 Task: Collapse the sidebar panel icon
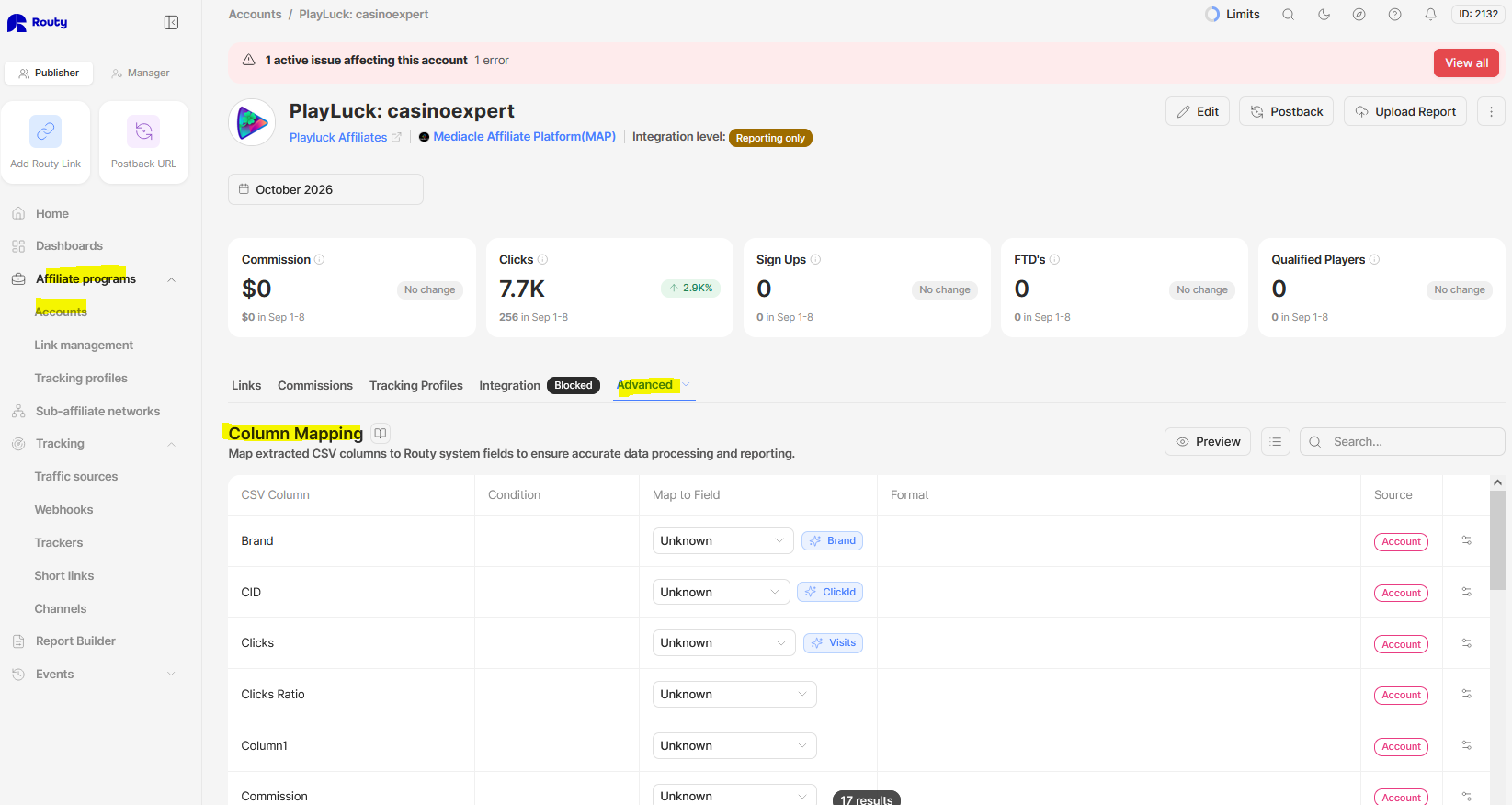point(171,22)
